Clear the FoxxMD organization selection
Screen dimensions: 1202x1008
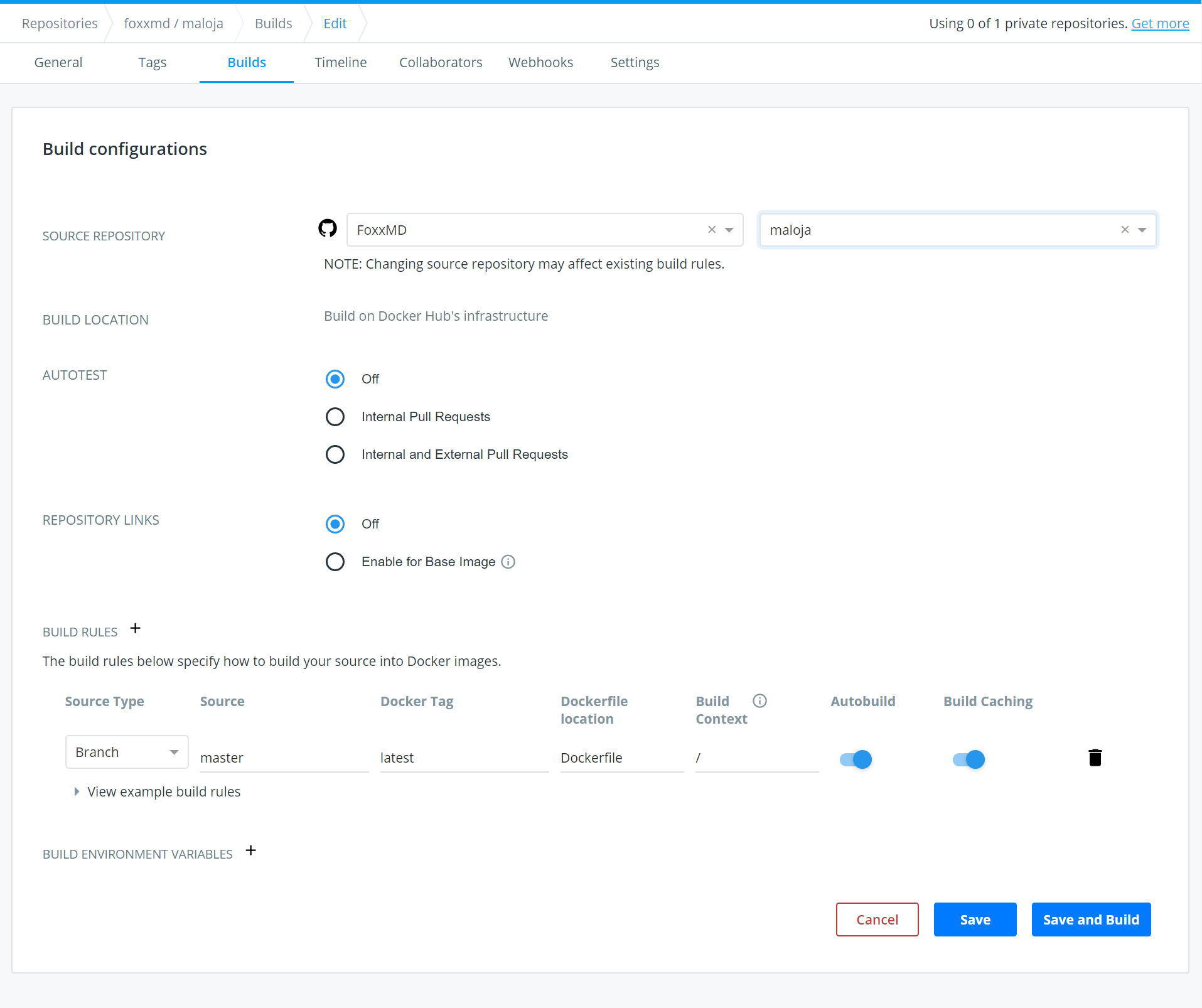click(712, 230)
